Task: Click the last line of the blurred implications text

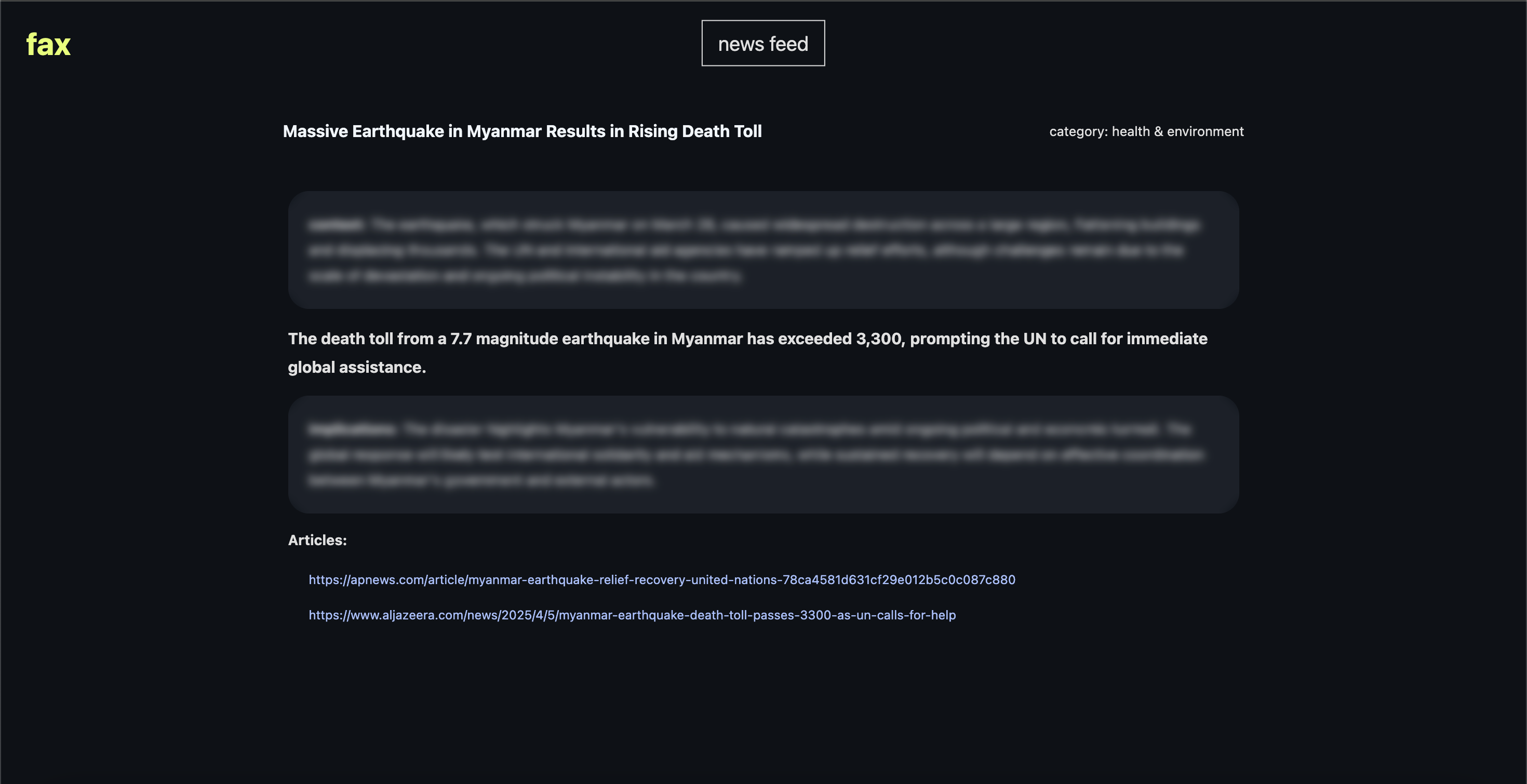Action: 480,480
